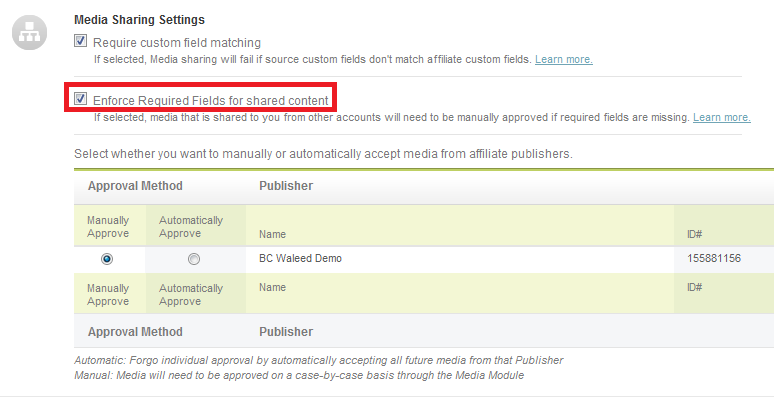Screen dimensions: 784x403
Task: Click the lower Manually Approve subheader
Action: 108,295
